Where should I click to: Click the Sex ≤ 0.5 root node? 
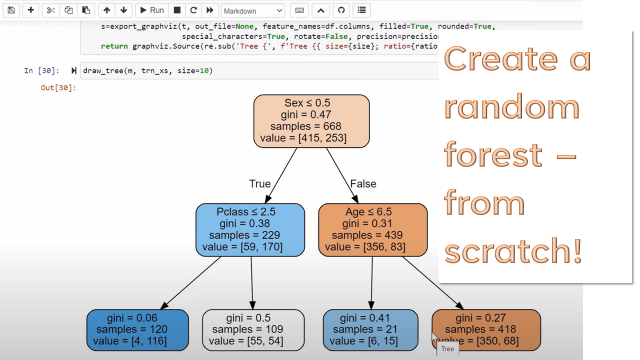pos(311,121)
